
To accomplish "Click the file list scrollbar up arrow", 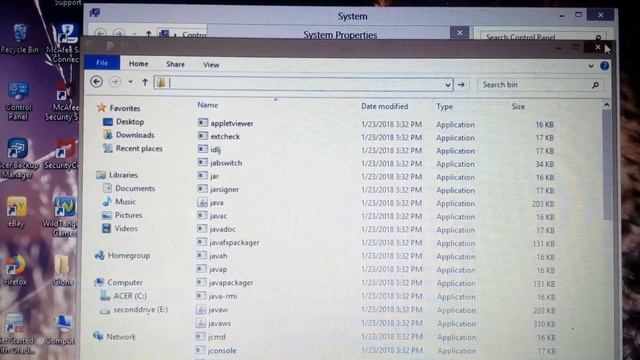I will tap(607, 105).
